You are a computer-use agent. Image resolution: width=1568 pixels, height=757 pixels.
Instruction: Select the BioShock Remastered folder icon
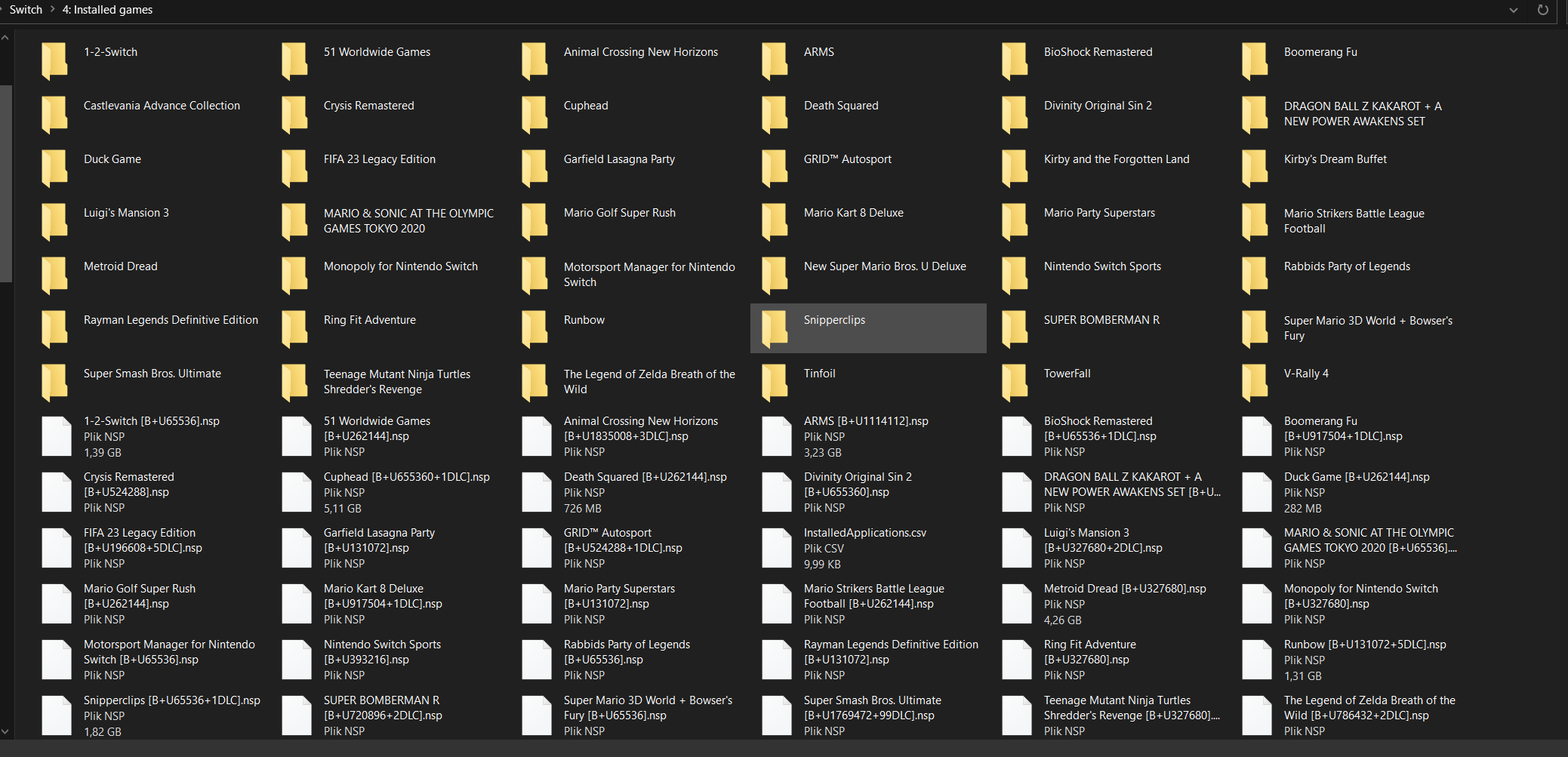[x=1015, y=61]
